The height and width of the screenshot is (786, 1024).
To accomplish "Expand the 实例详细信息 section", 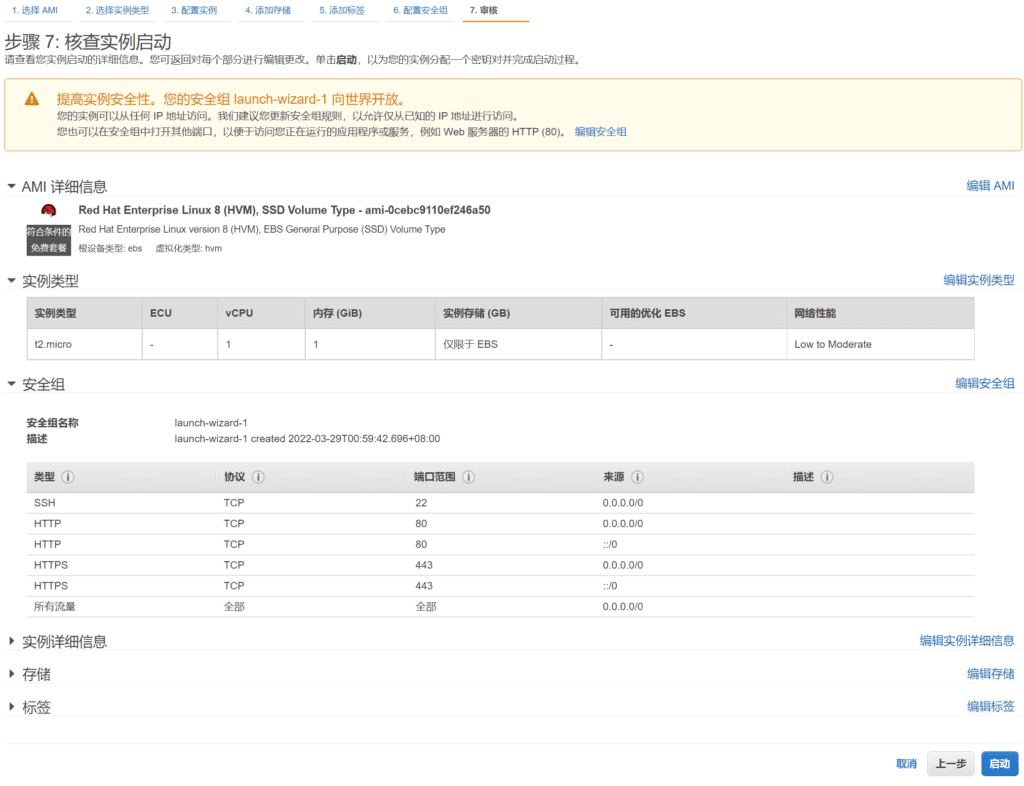I will click(x=12, y=641).
